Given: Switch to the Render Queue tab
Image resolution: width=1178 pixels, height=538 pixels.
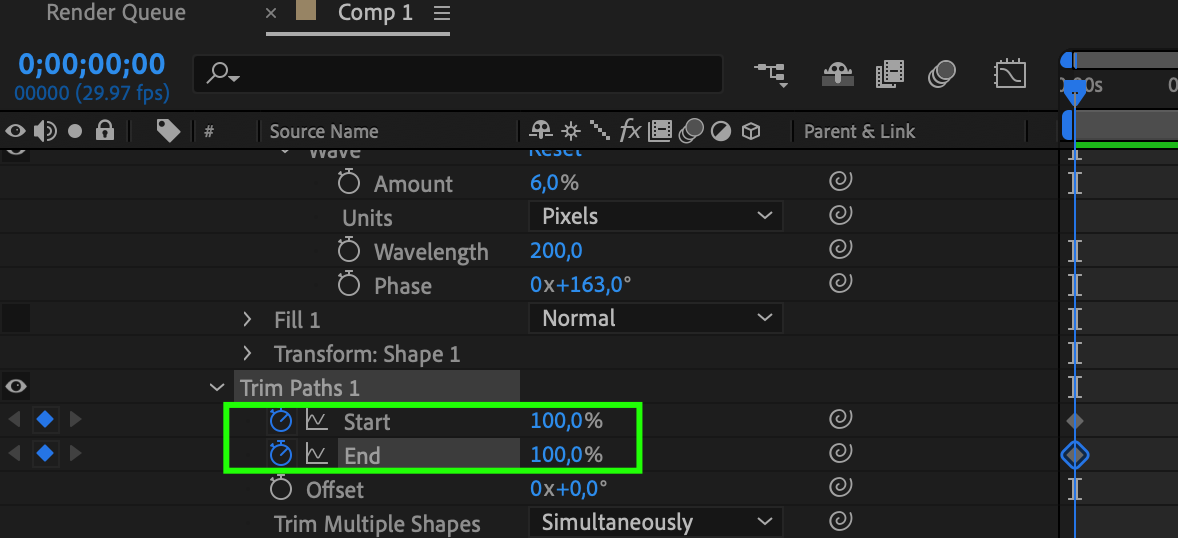Looking at the screenshot, I should (x=116, y=14).
